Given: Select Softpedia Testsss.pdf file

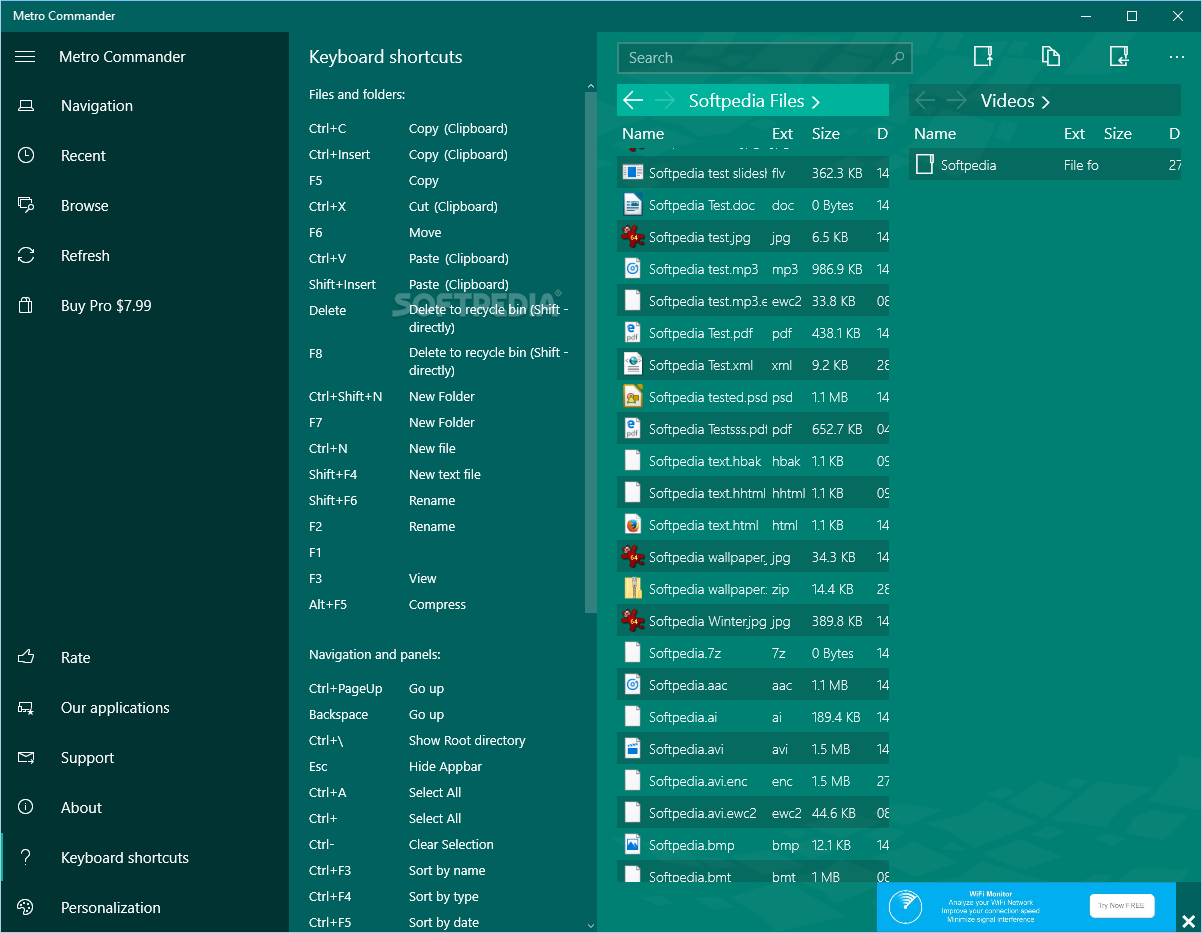Looking at the screenshot, I should coord(753,429).
